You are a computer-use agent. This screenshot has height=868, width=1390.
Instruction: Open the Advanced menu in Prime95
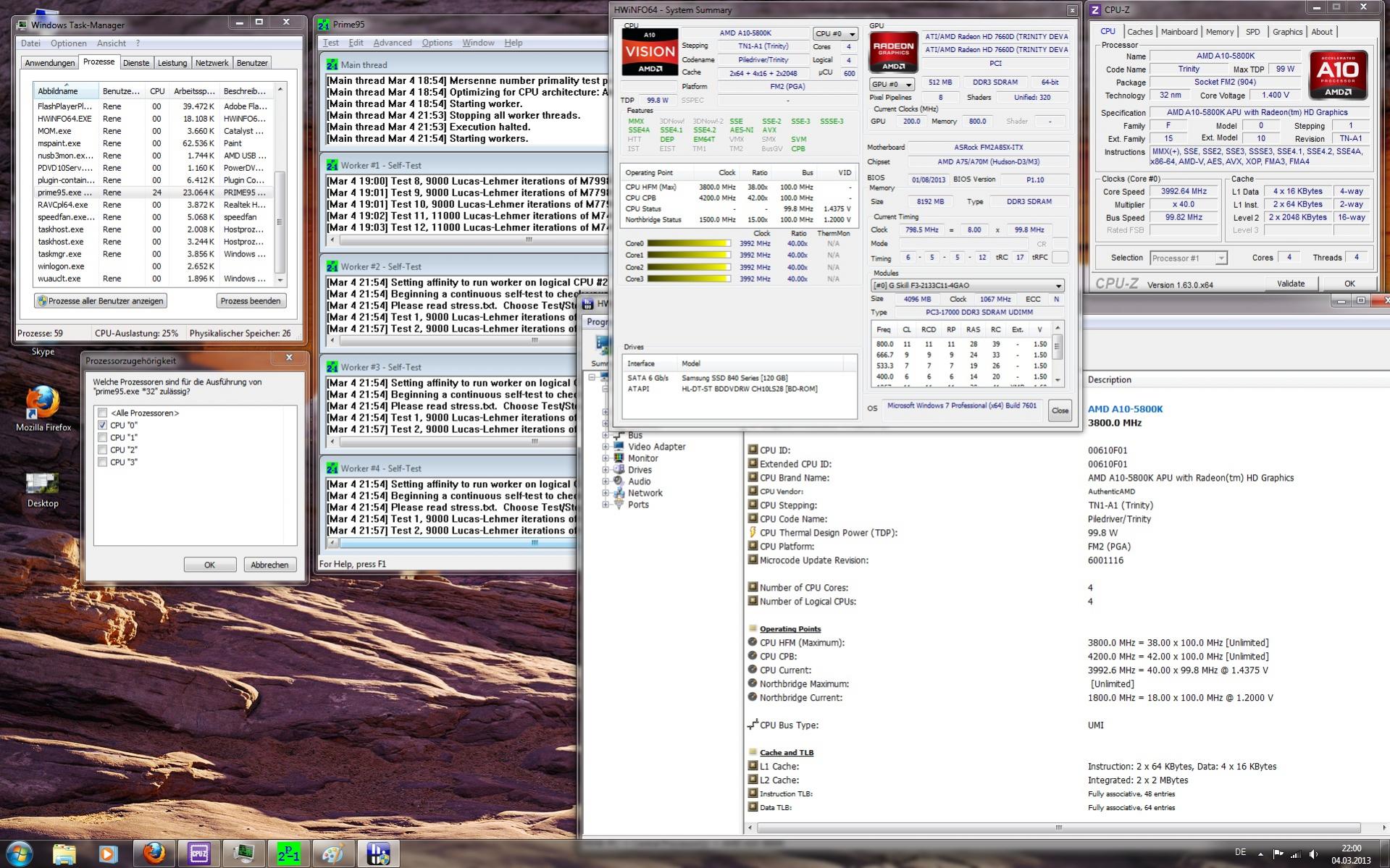tap(392, 43)
